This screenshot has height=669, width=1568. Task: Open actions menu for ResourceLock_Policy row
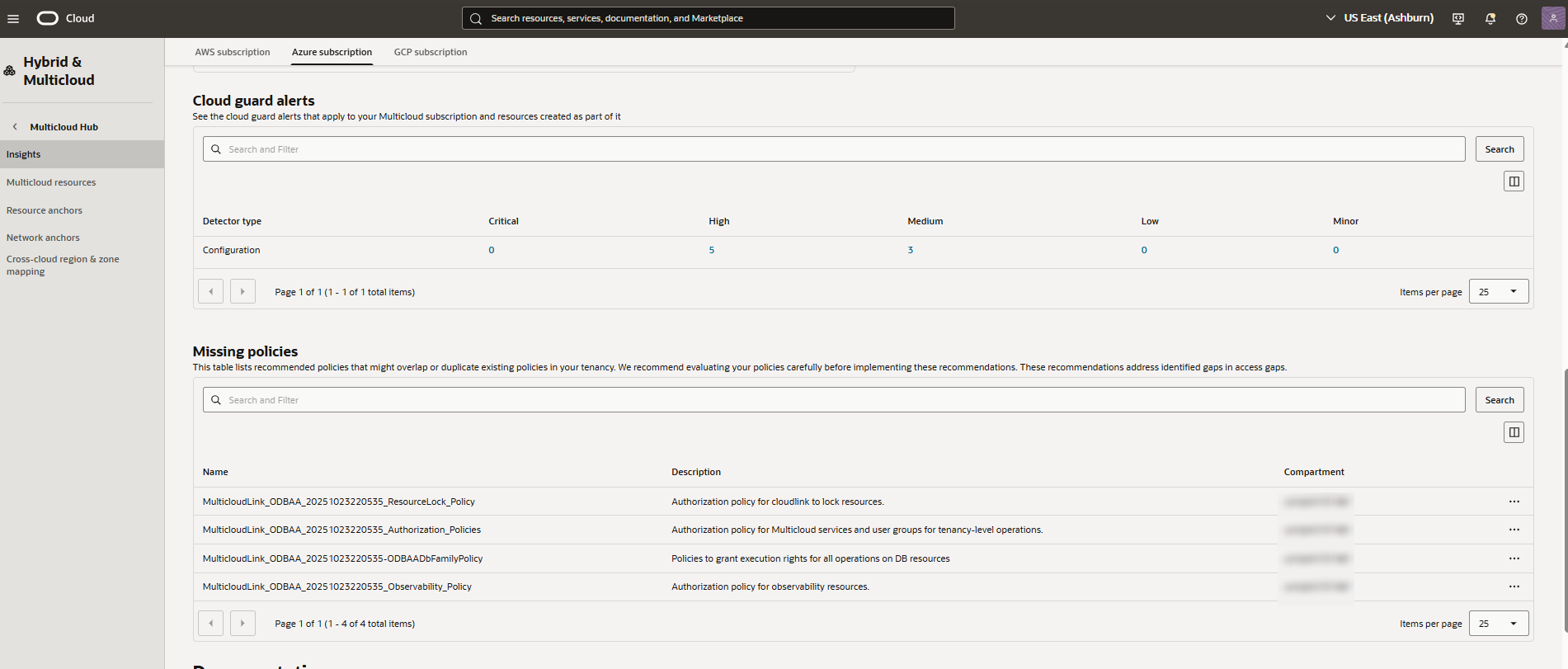1514,502
